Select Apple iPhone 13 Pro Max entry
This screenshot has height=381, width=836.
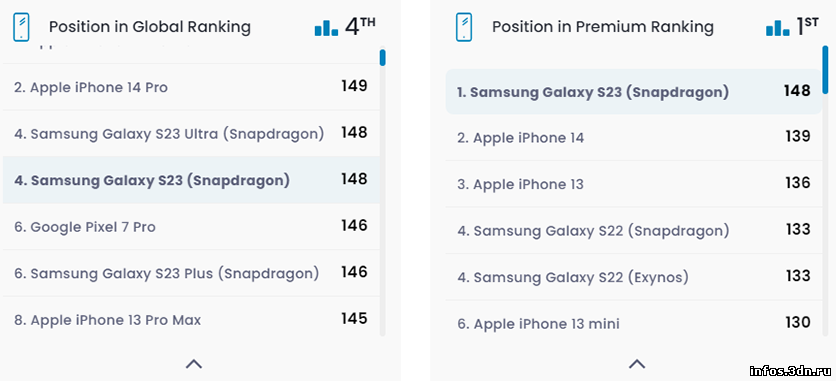[x=191, y=317]
